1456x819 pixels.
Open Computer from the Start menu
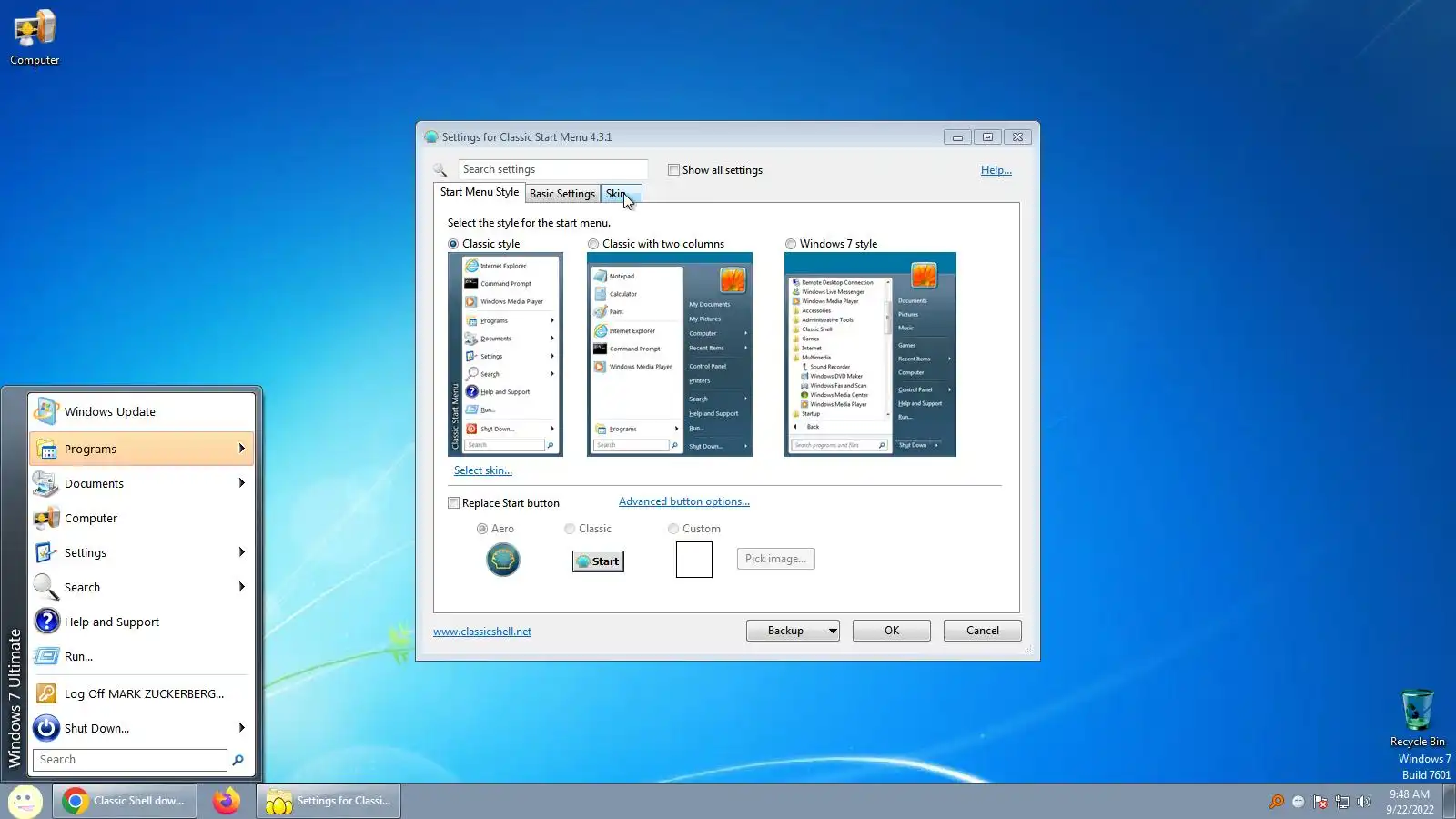tap(142, 519)
